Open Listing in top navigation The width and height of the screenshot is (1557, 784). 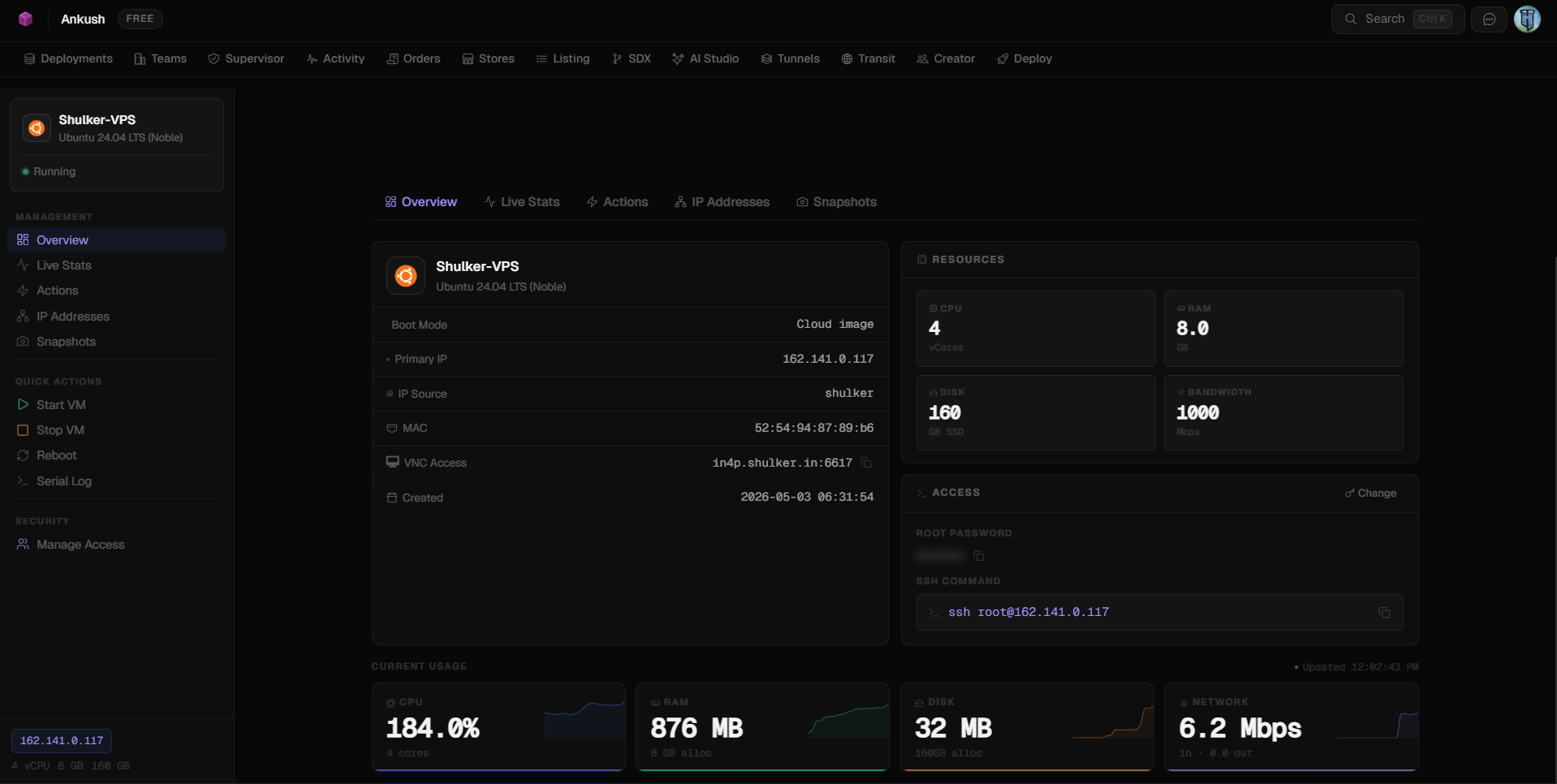[x=563, y=58]
